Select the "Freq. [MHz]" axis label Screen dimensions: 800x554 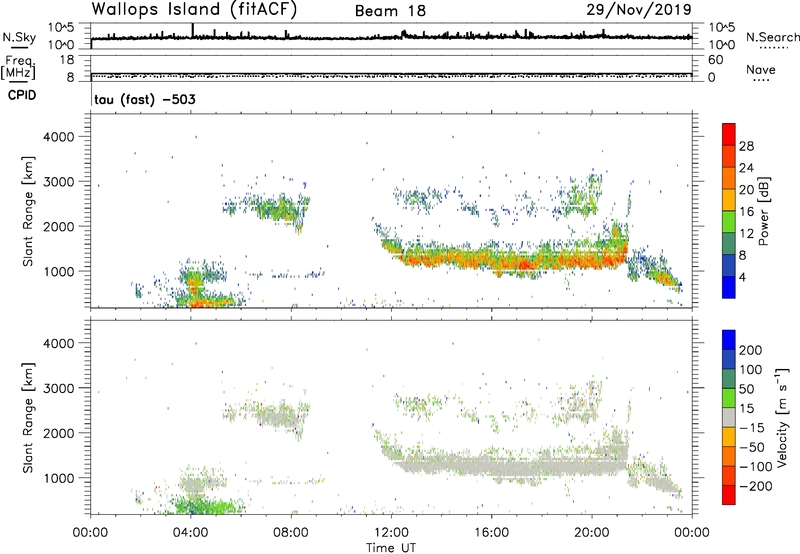pyautogui.click(x=19, y=67)
